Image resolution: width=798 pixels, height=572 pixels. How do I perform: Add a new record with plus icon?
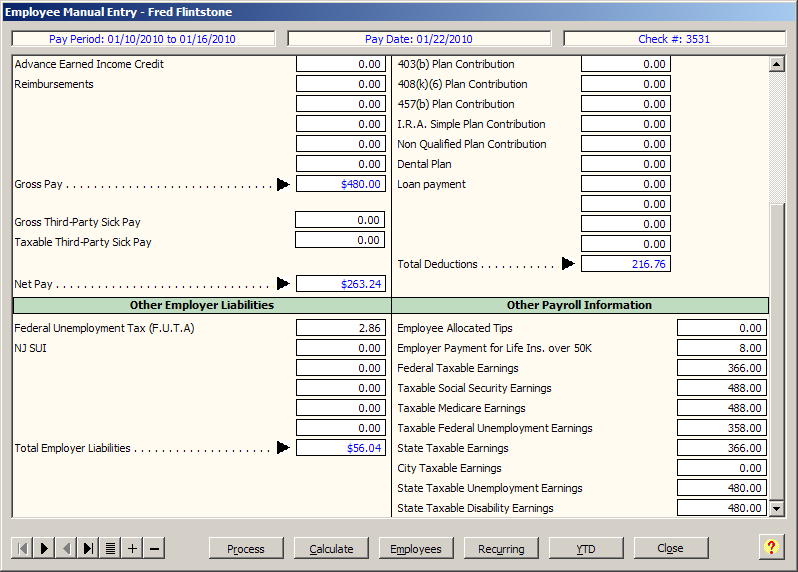tap(132, 548)
